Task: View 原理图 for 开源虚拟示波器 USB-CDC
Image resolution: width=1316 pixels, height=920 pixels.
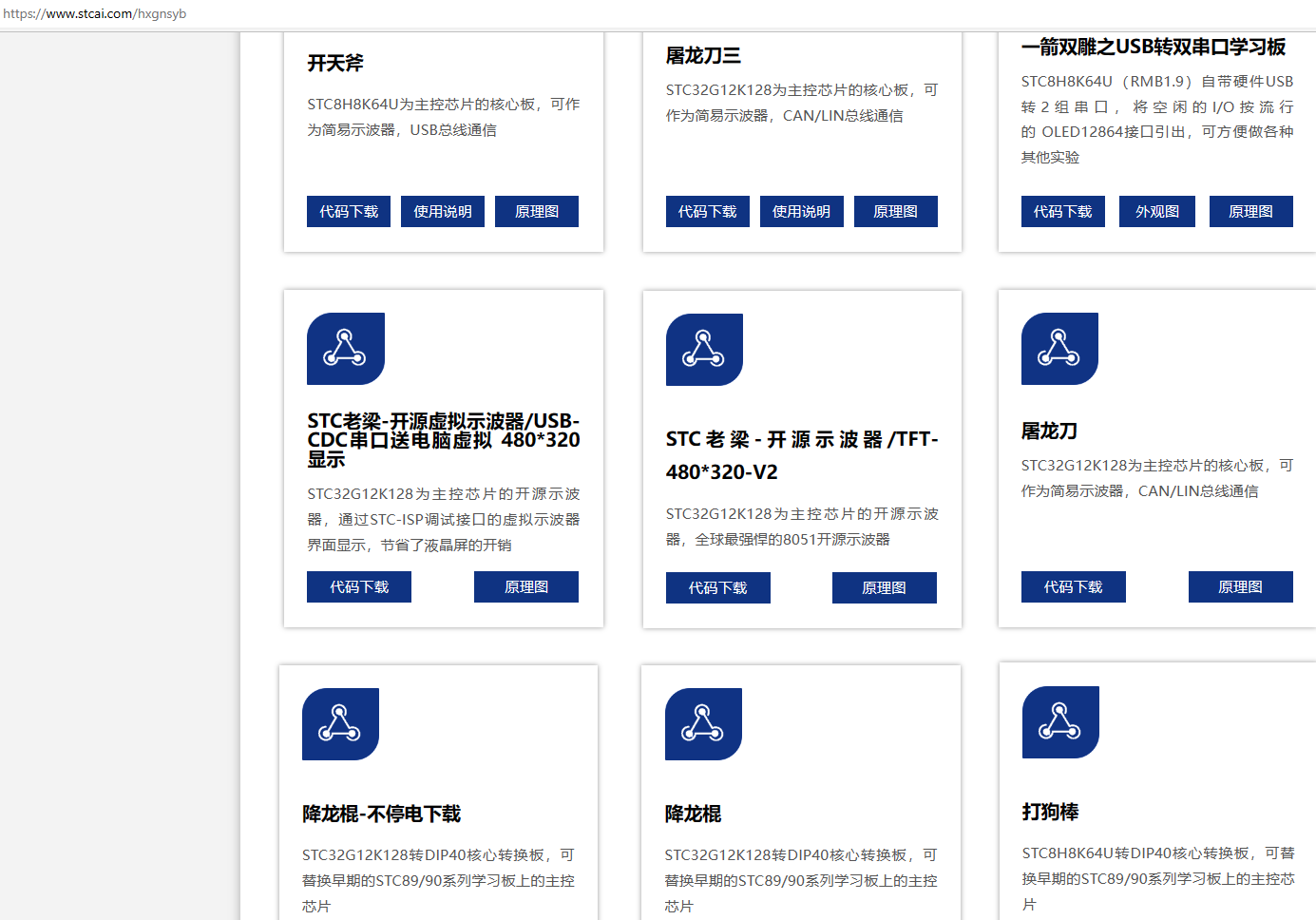Action: (x=526, y=587)
